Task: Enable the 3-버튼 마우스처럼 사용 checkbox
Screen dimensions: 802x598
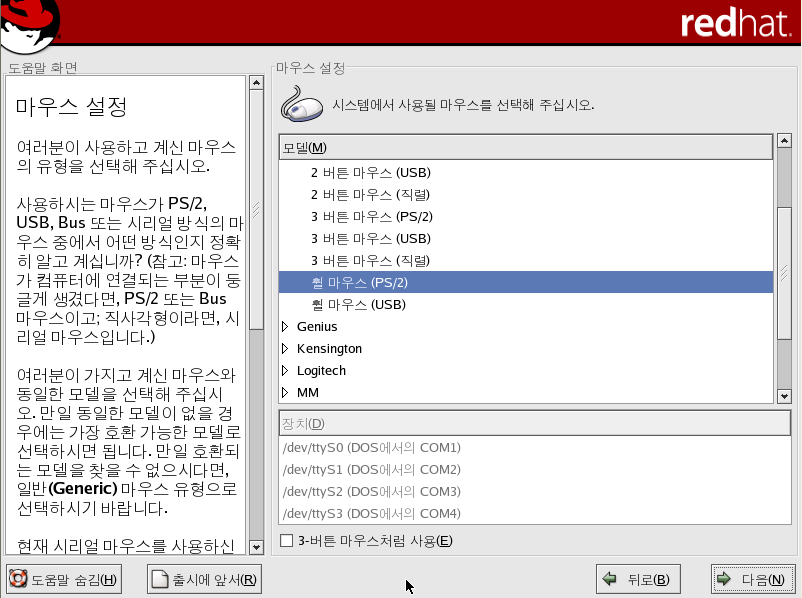Action: click(x=286, y=540)
